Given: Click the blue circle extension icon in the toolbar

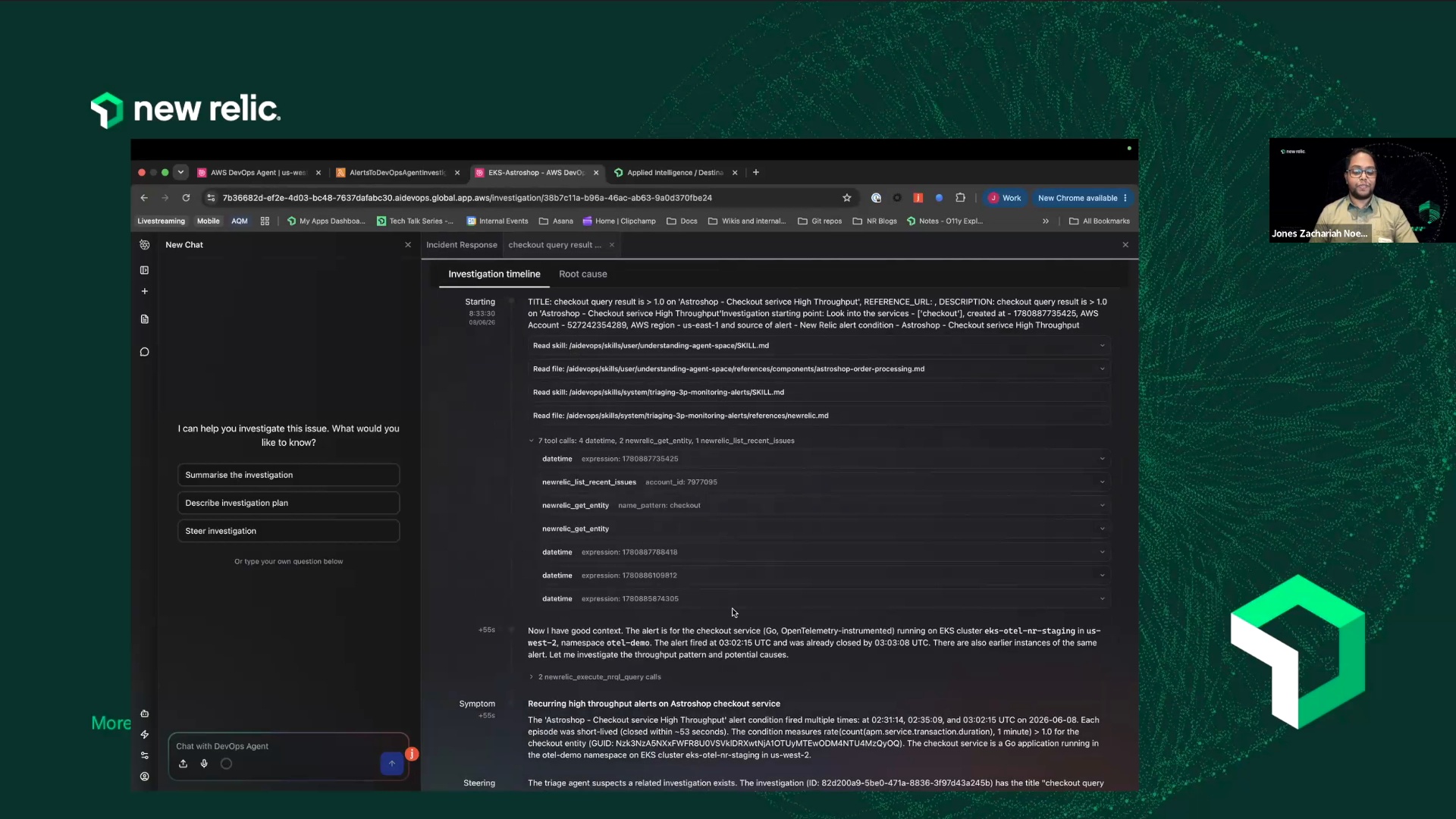Looking at the screenshot, I should tap(939, 198).
